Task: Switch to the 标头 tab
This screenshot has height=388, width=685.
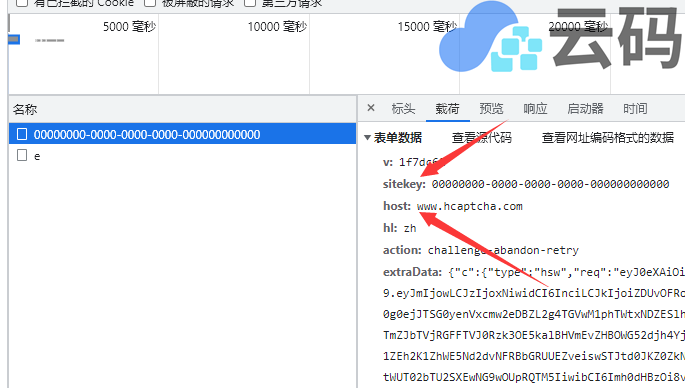Action: [x=403, y=108]
